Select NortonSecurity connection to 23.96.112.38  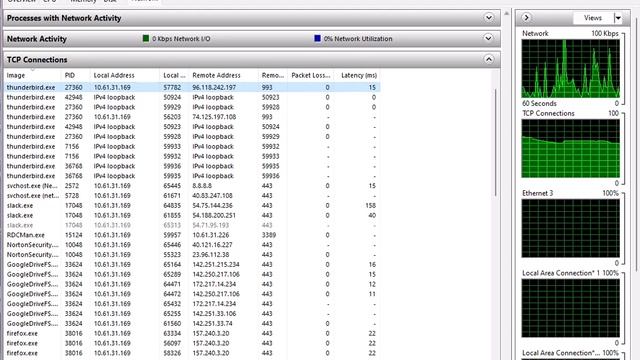click(x=192, y=255)
